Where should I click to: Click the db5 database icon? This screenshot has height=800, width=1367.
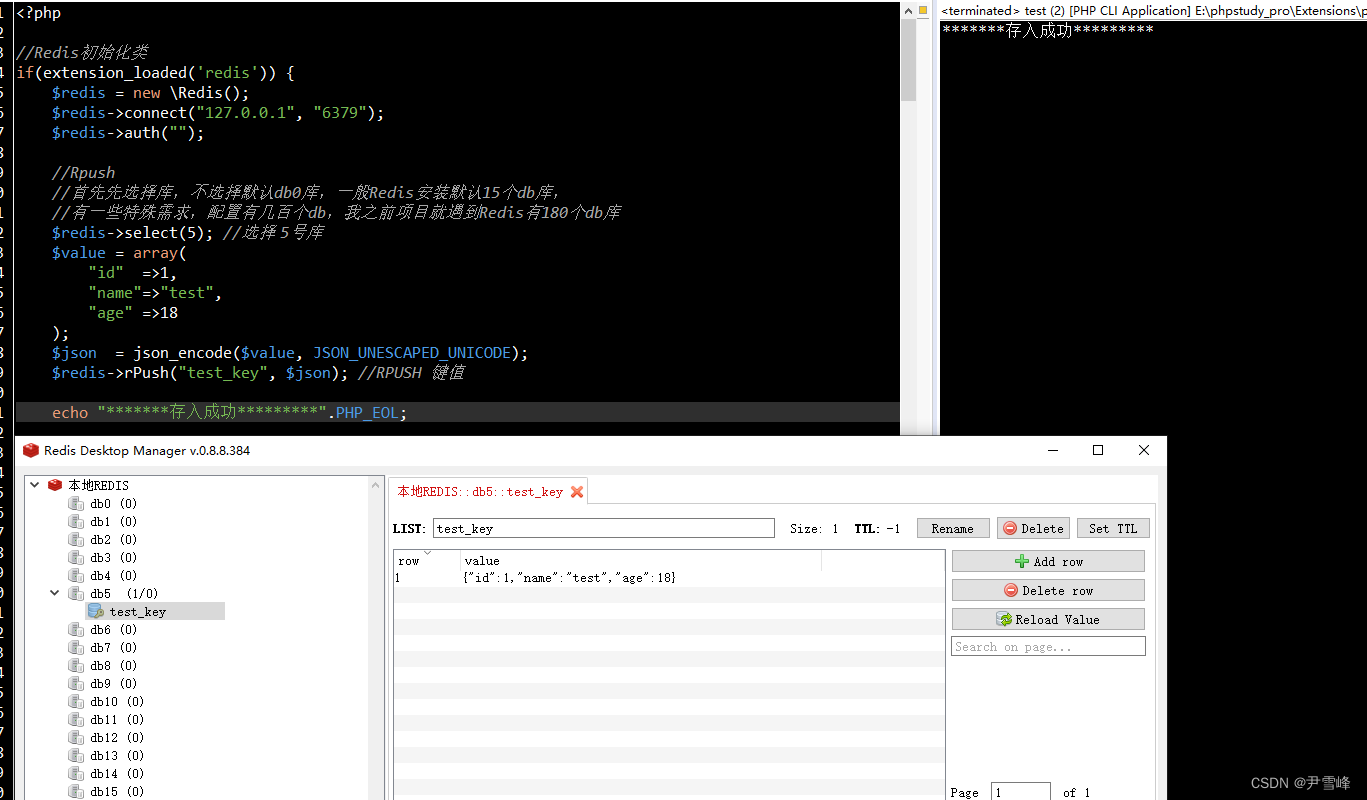(76, 593)
